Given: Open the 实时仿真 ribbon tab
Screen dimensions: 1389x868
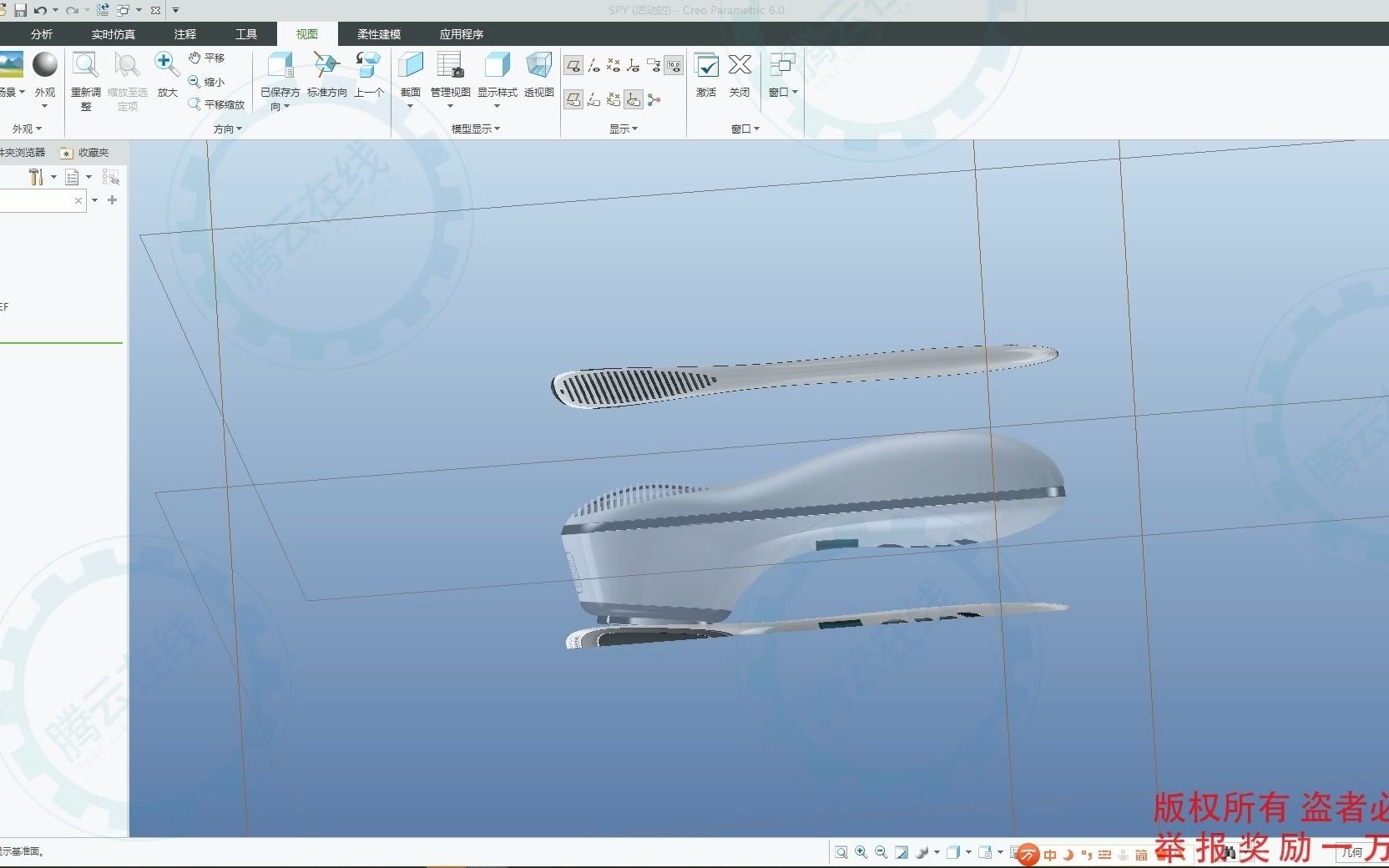Looking at the screenshot, I should [114, 34].
